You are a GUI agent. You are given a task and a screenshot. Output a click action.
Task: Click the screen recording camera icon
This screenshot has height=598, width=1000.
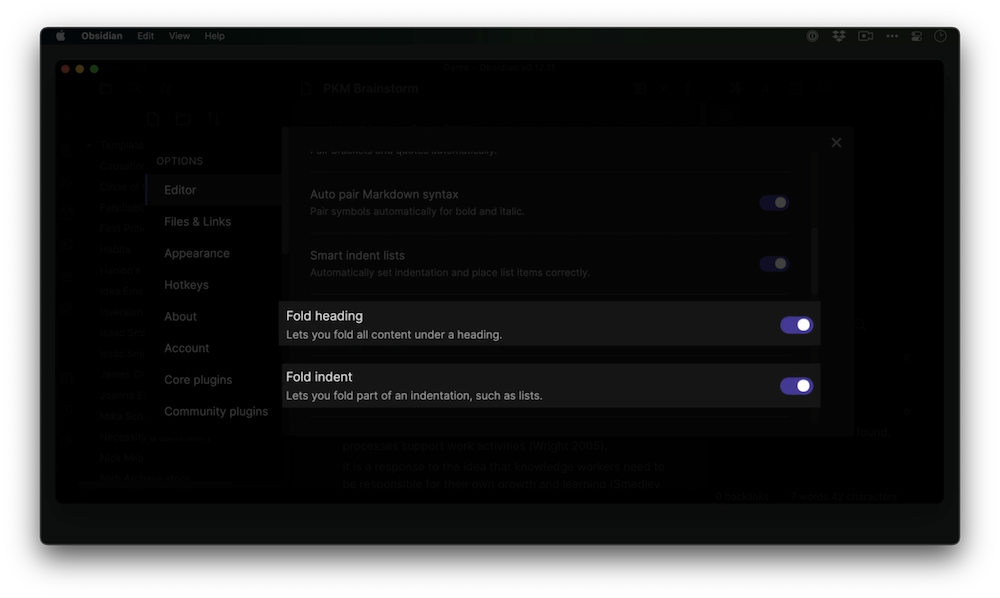(865, 36)
